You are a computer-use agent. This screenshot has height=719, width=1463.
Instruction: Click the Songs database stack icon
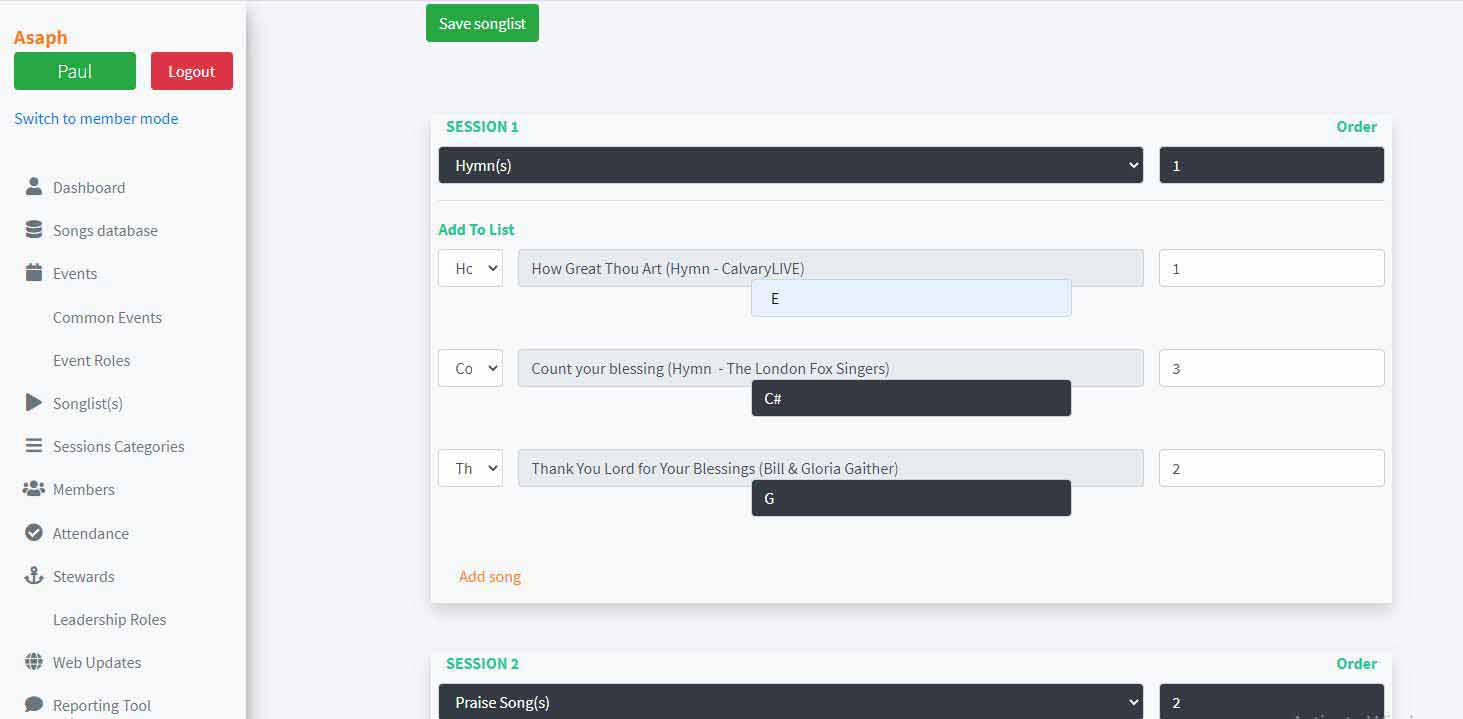tap(34, 230)
